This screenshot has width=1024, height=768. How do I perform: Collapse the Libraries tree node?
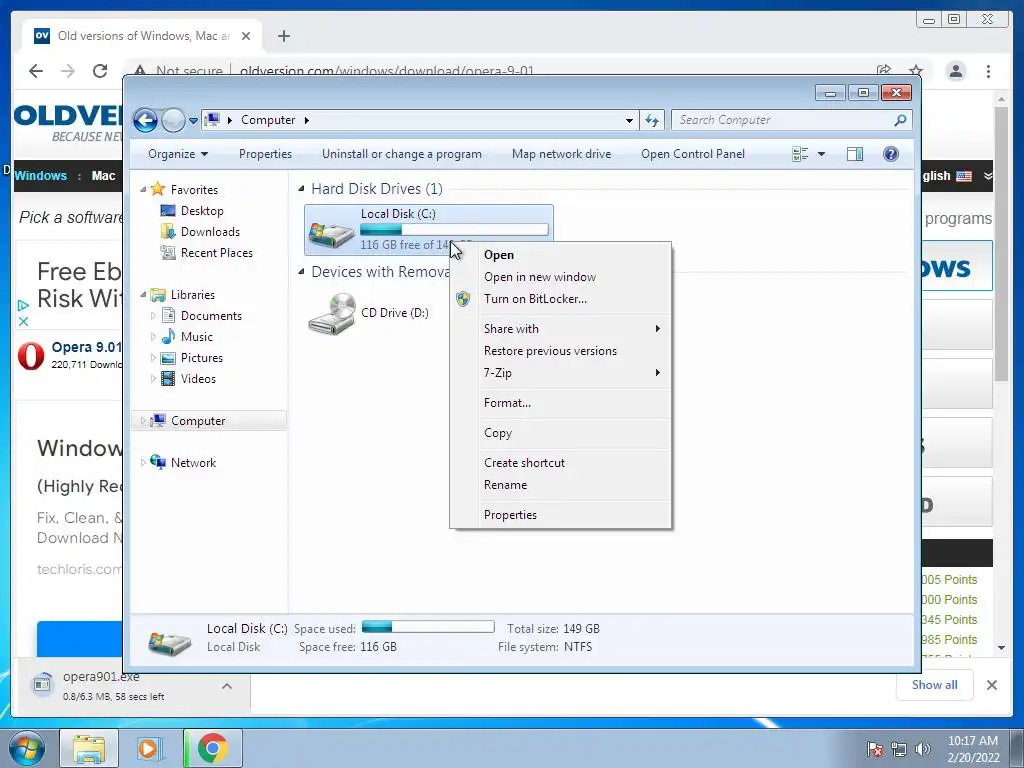(143, 295)
